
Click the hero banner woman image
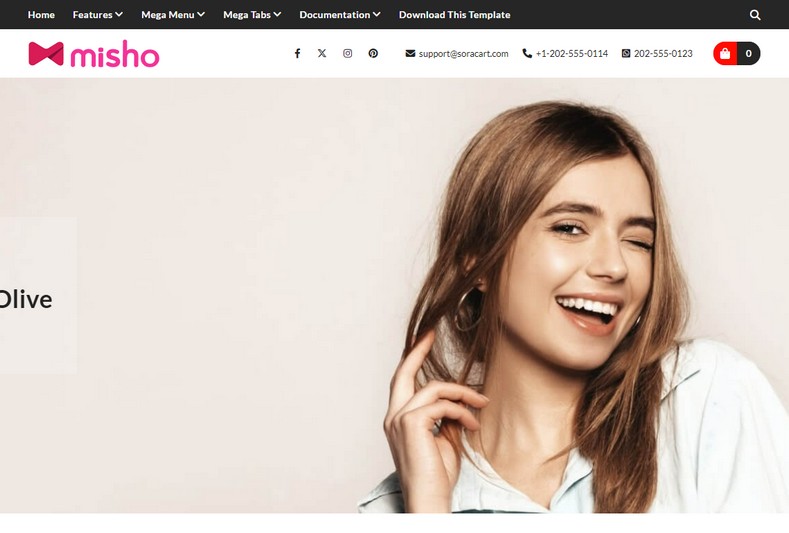(x=394, y=295)
